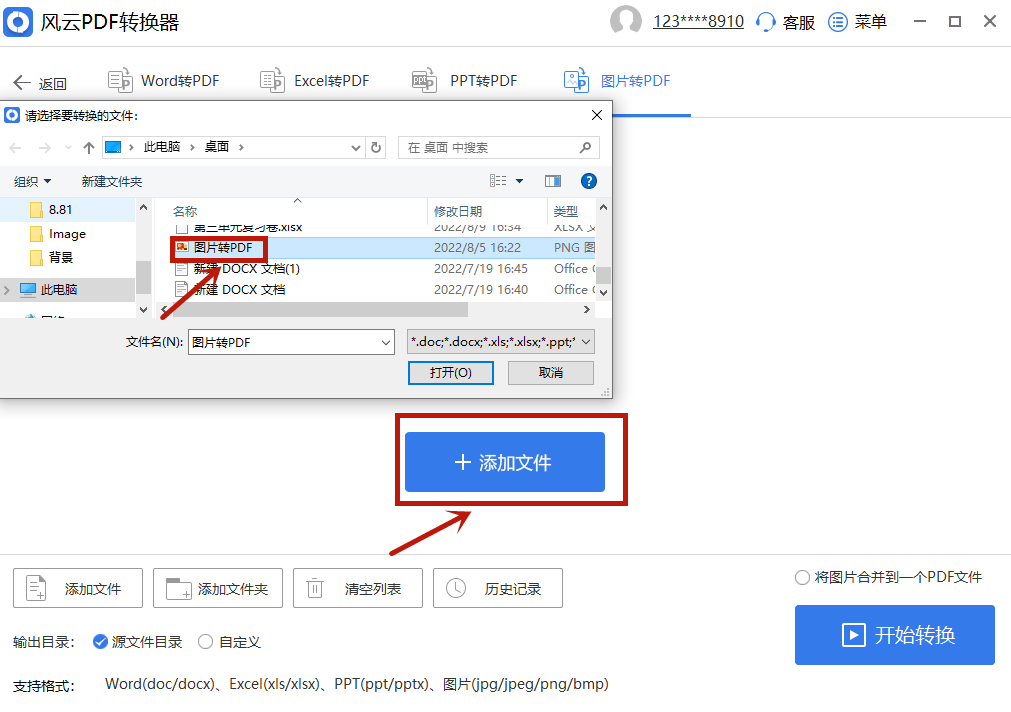This screenshot has width=1011, height=712.
Task: Open the Word转PDF conversion tool
Action: tap(163, 80)
